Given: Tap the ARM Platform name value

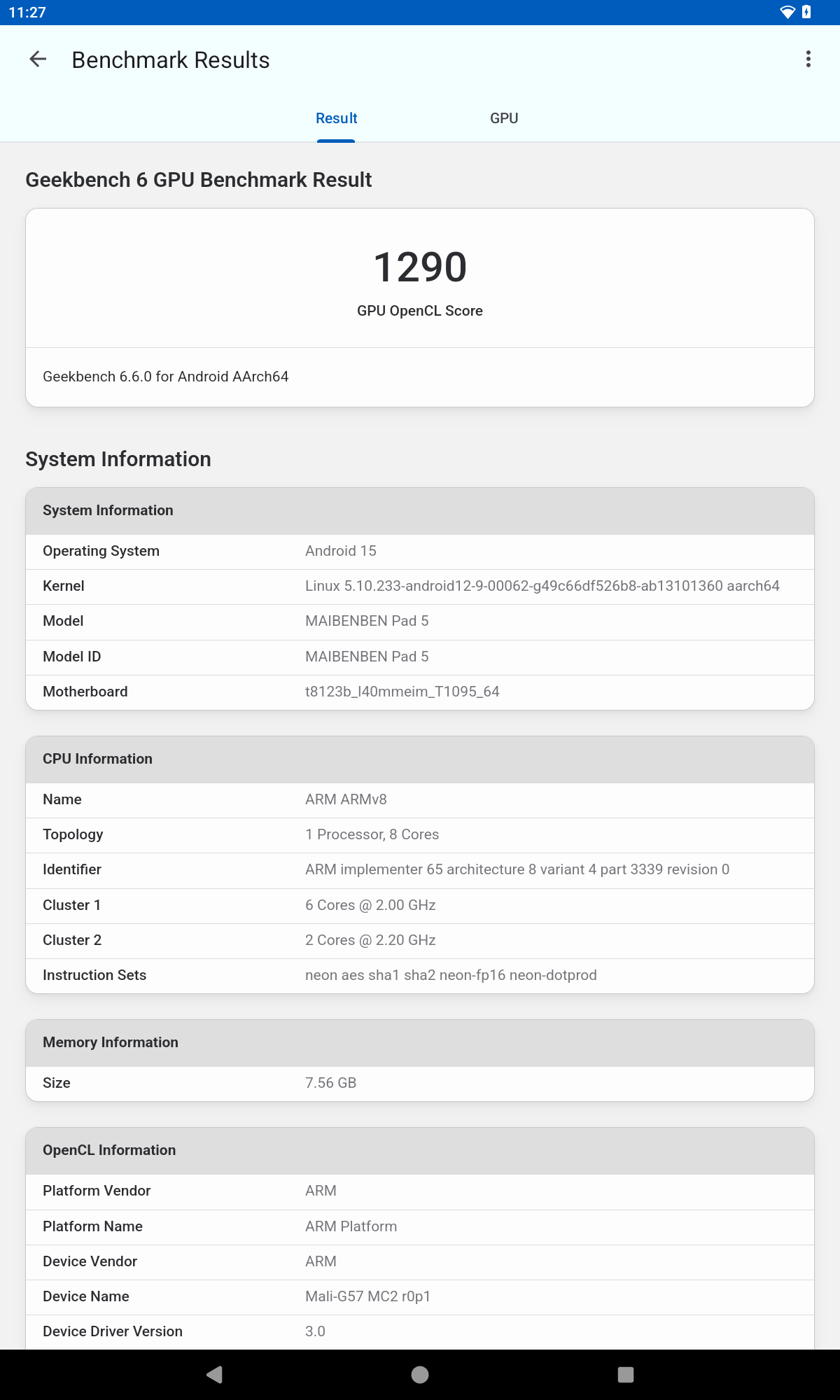Looking at the screenshot, I should coord(351,1226).
